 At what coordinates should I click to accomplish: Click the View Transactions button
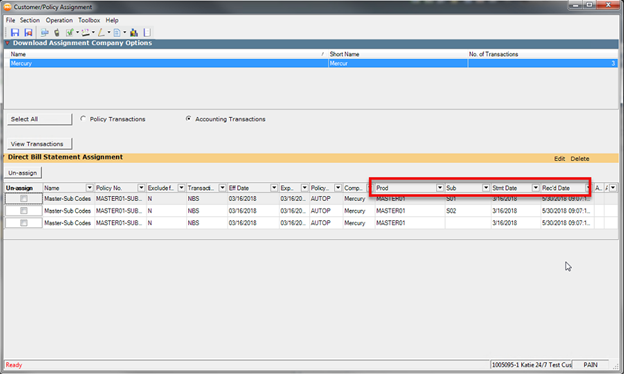click(x=39, y=144)
